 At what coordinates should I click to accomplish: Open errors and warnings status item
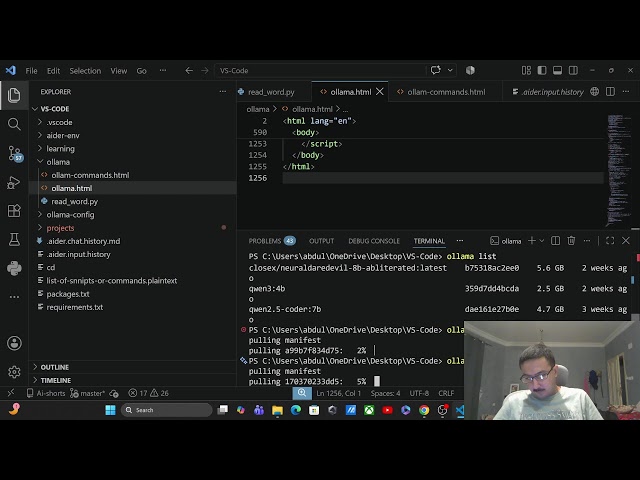tap(149, 393)
